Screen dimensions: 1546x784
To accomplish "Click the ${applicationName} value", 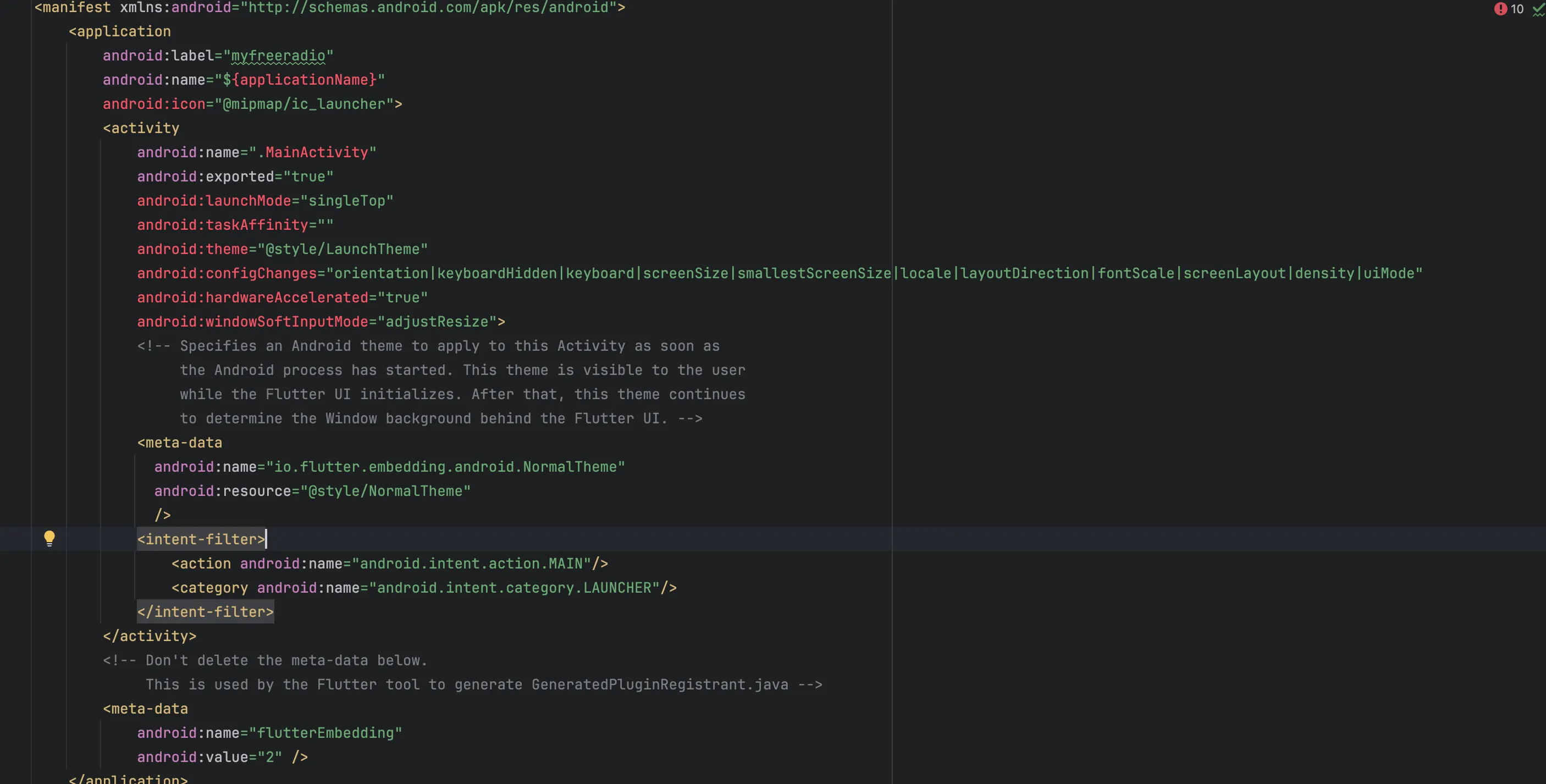I will coord(300,80).
